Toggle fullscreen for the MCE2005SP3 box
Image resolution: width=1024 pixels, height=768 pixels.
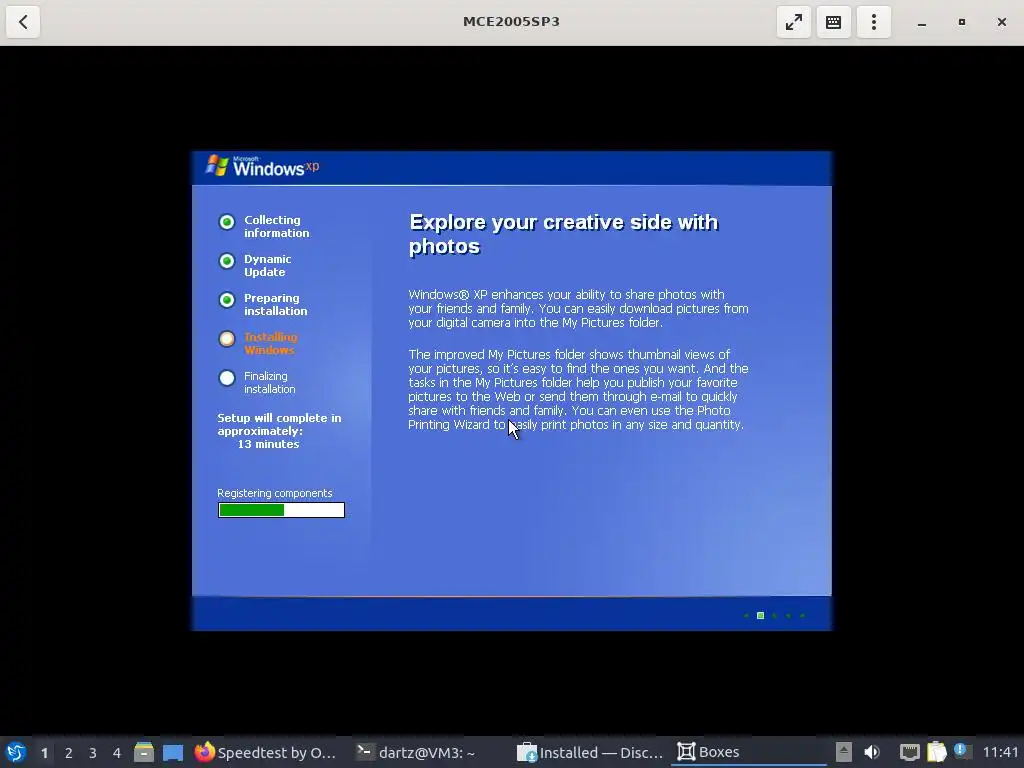coord(793,22)
